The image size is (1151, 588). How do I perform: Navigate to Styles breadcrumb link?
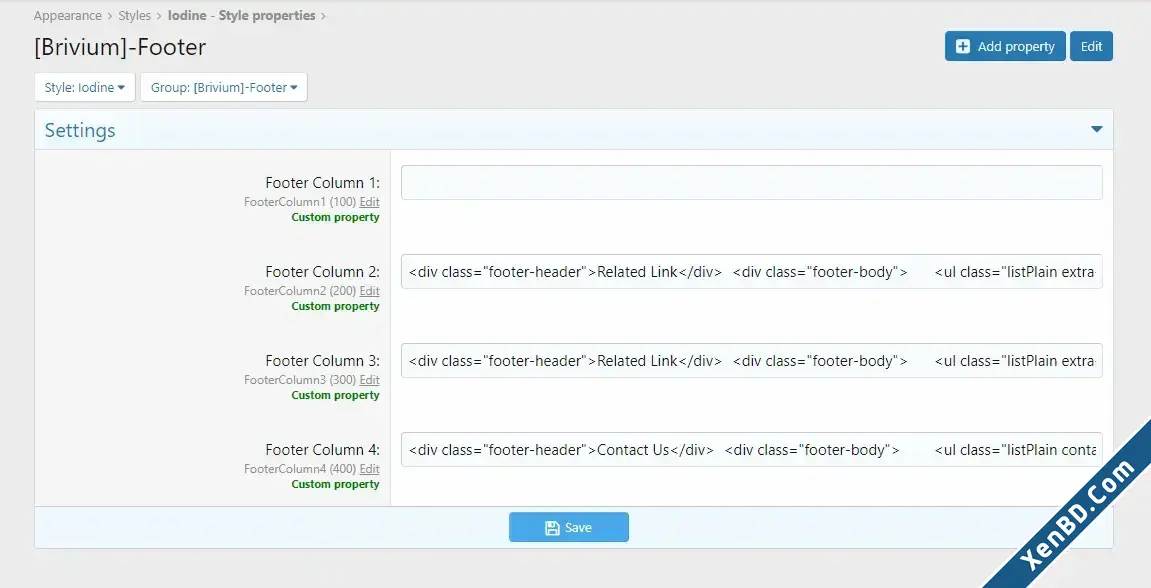pos(134,15)
